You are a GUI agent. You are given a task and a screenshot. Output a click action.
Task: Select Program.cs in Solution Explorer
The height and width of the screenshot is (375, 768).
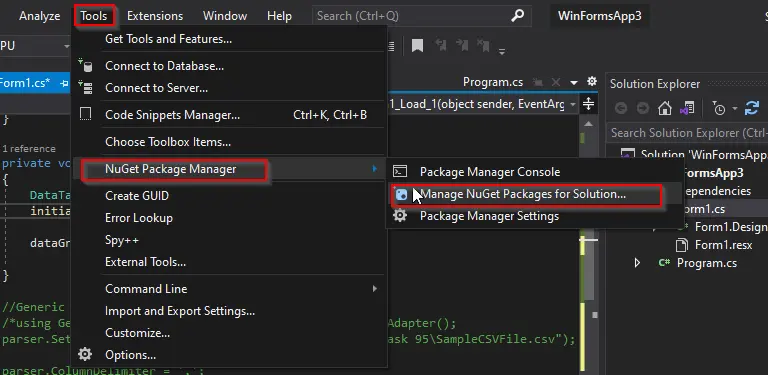pos(706,263)
